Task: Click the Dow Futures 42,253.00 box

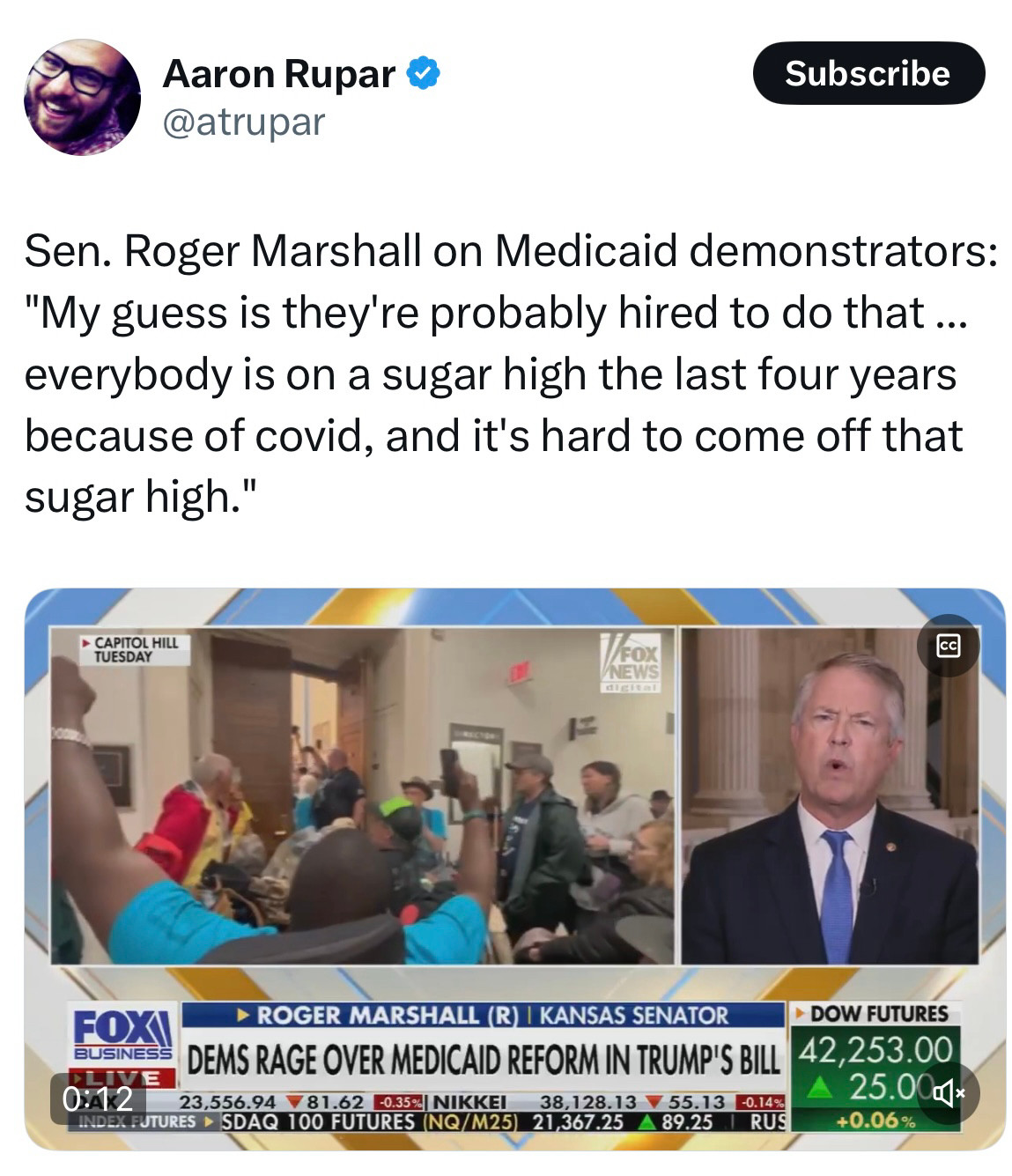Action: click(874, 1066)
